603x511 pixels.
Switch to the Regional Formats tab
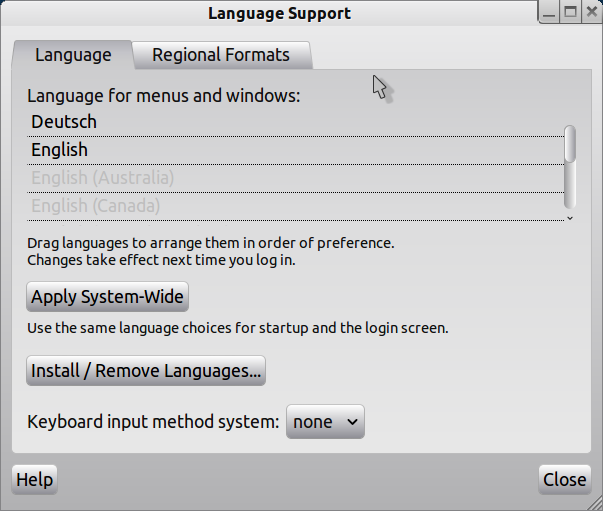point(221,55)
